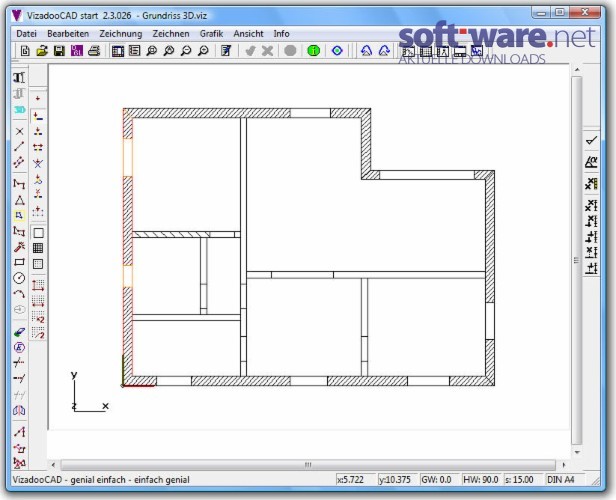This screenshot has height=500, width=616.
Task: Print the drawing using the printer icon
Action: 94,51
